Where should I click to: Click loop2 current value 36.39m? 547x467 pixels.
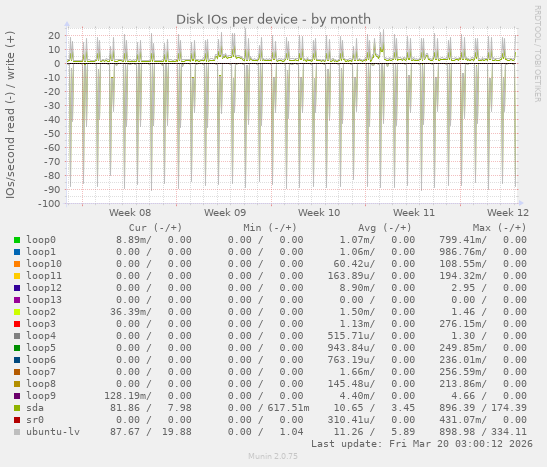pos(131,312)
